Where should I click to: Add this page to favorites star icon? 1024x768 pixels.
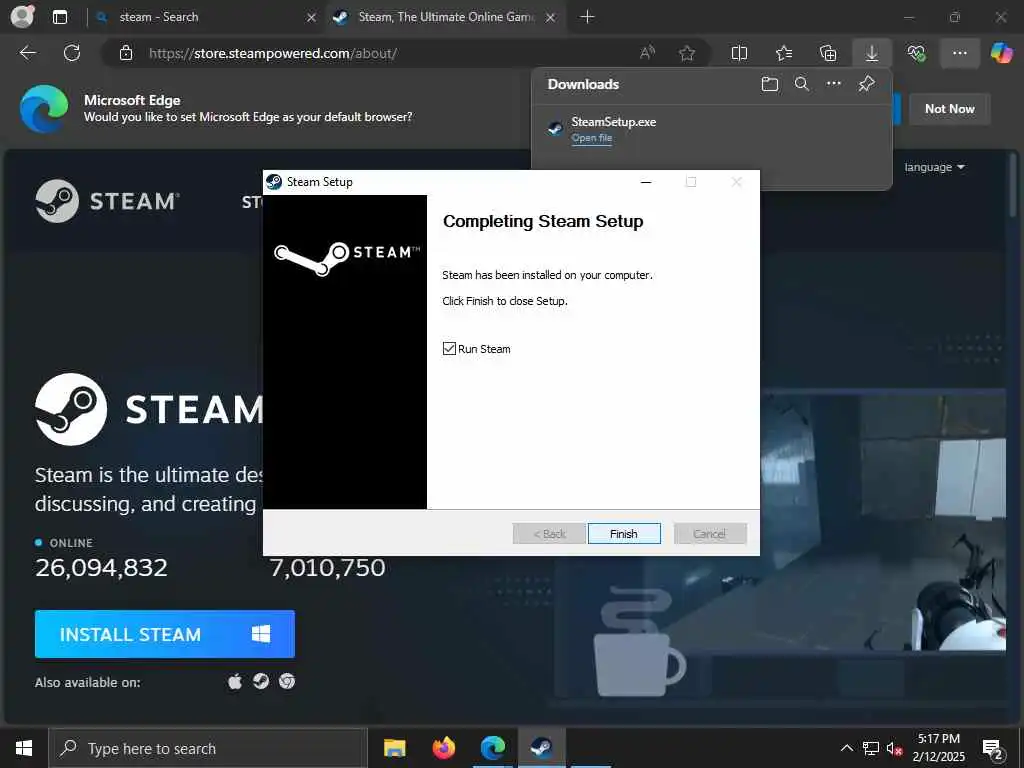coord(687,53)
